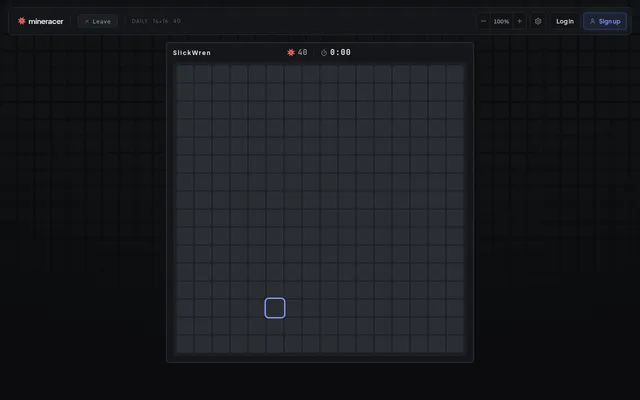Click the player name SlickWren
The height and width of the screenshot is (400, 640).
[192, 53]
